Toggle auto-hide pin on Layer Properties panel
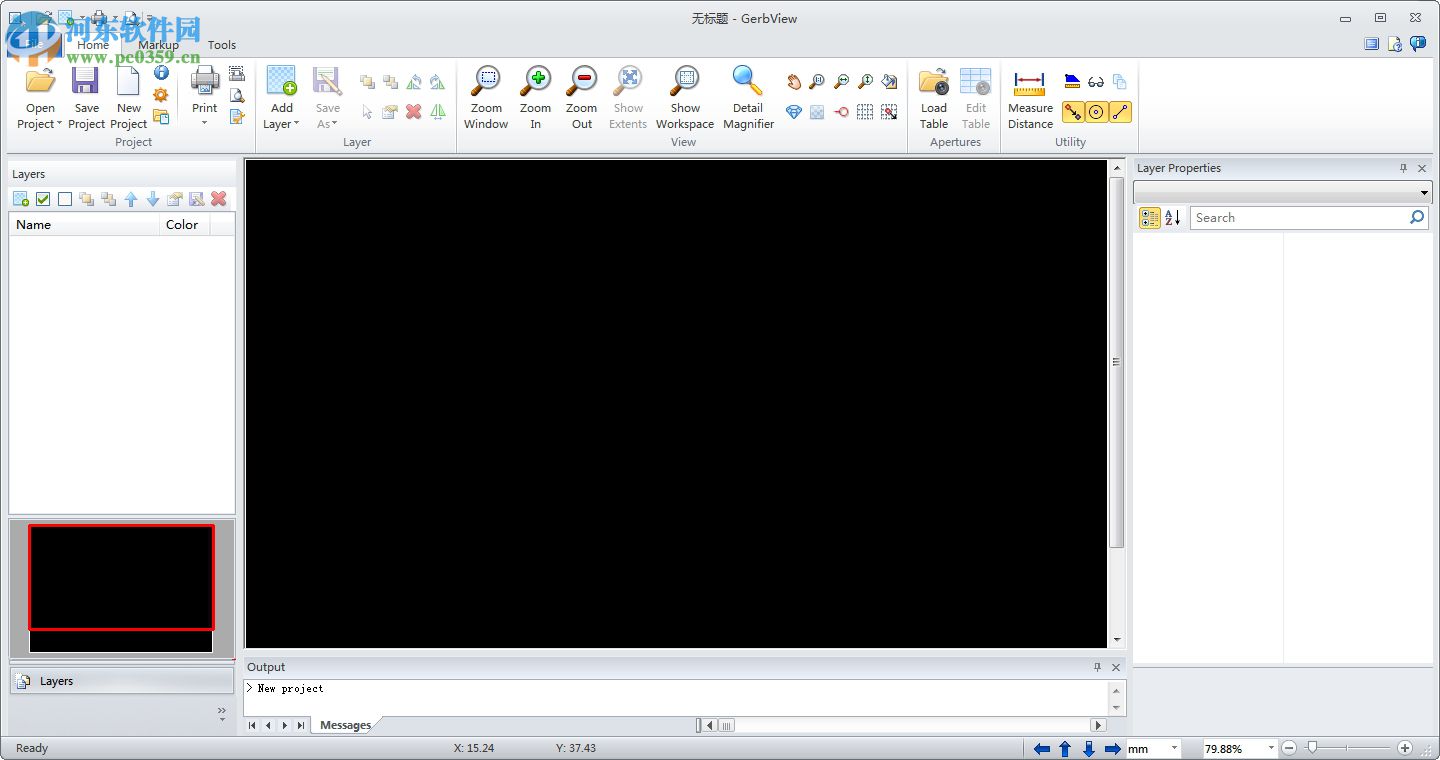This screenshot has height=760, width=1440. pos(1403,168)
